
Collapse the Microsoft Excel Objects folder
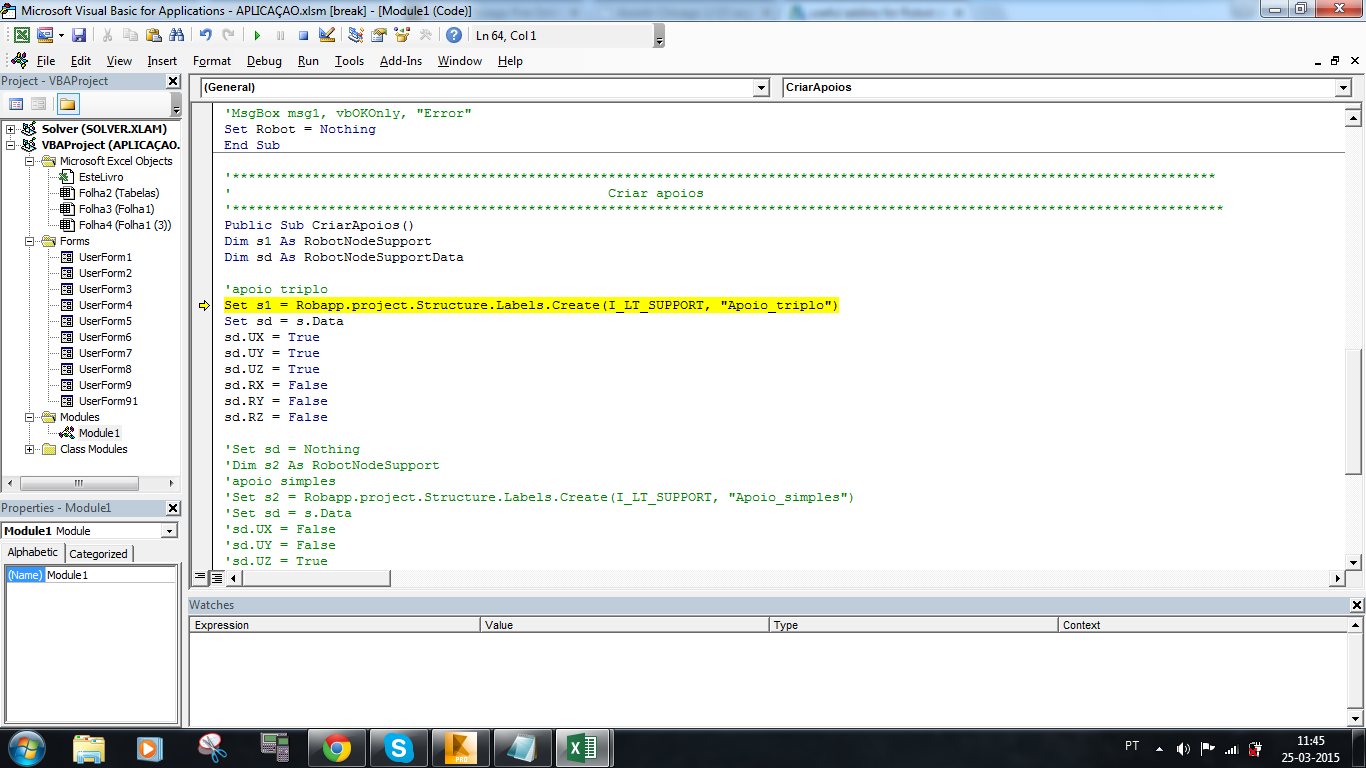(30, 161)
